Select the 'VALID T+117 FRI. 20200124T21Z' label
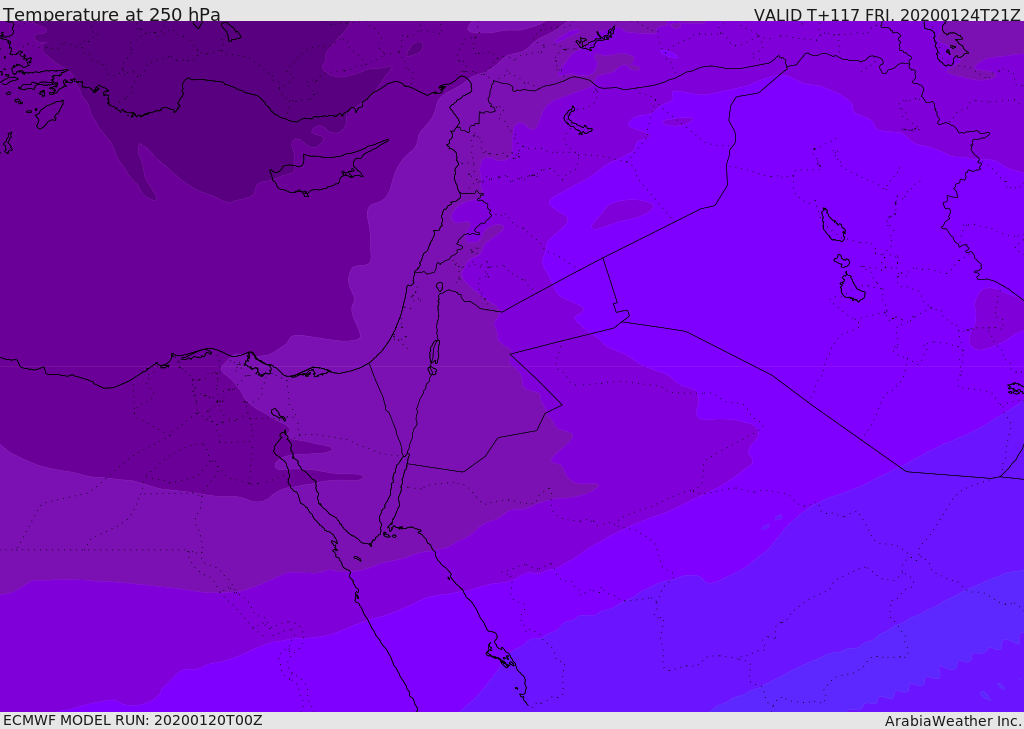Viewport: 1024px width, 729px height. pyautogui.click(x=887, y=15)
